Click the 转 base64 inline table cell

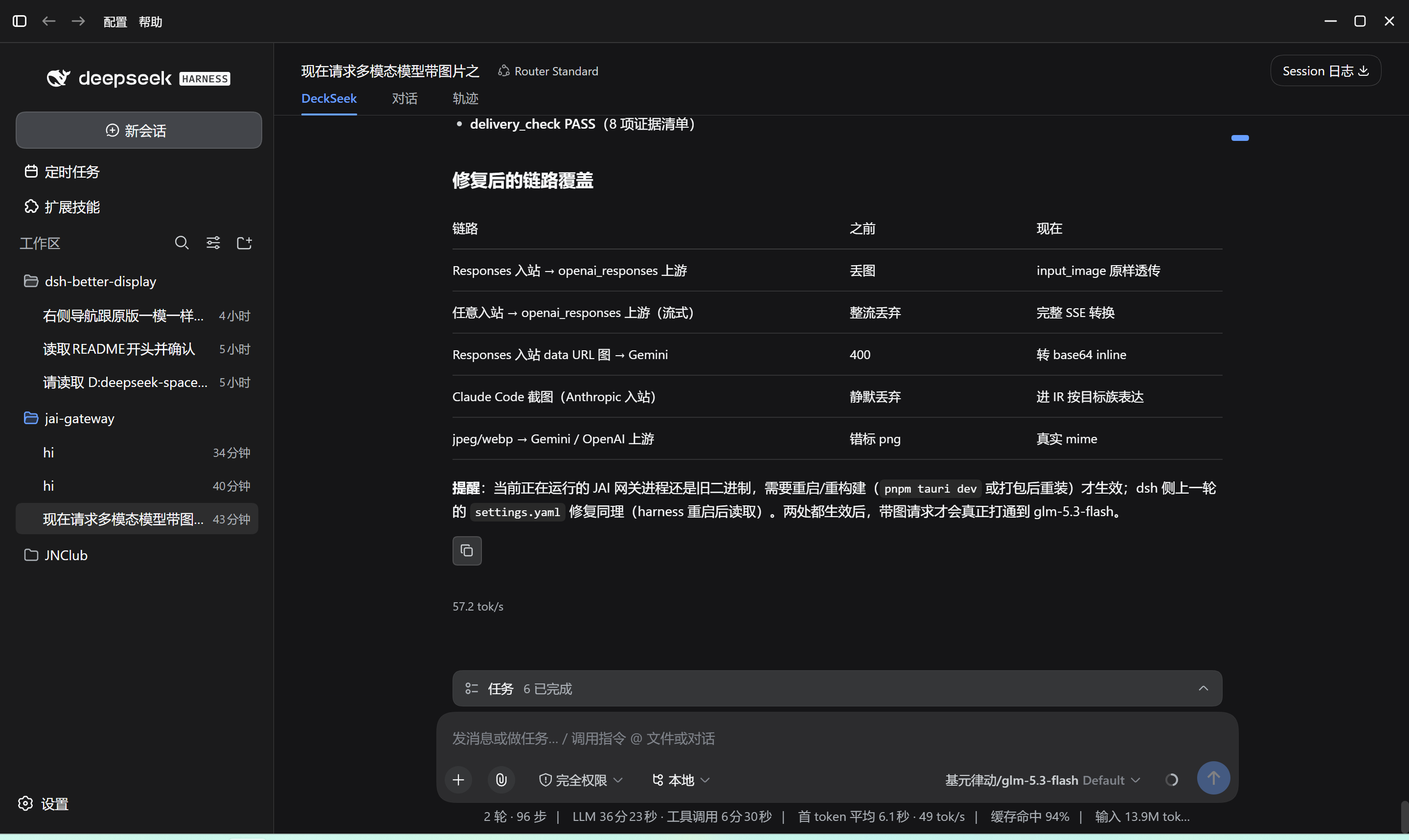point(1081,354)
